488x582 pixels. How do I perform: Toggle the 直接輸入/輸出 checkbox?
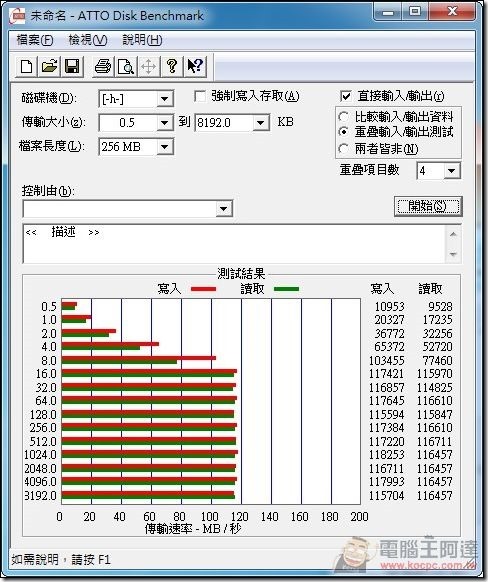pyautogui.click(x=345, y=97)
